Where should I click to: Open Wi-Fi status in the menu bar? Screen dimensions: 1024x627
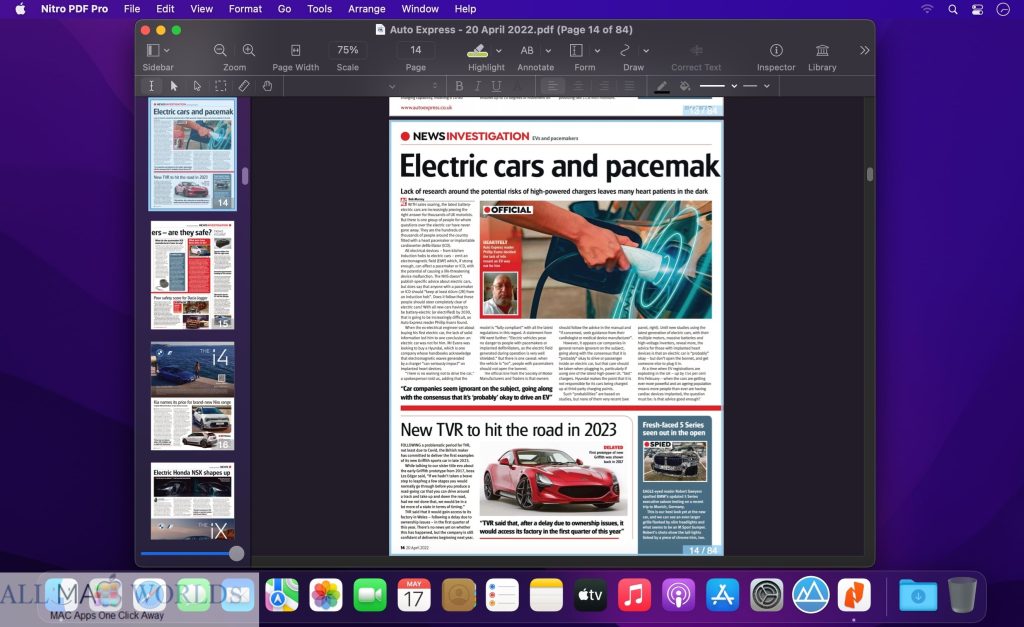pyautogui.click(x=927, y=9)
